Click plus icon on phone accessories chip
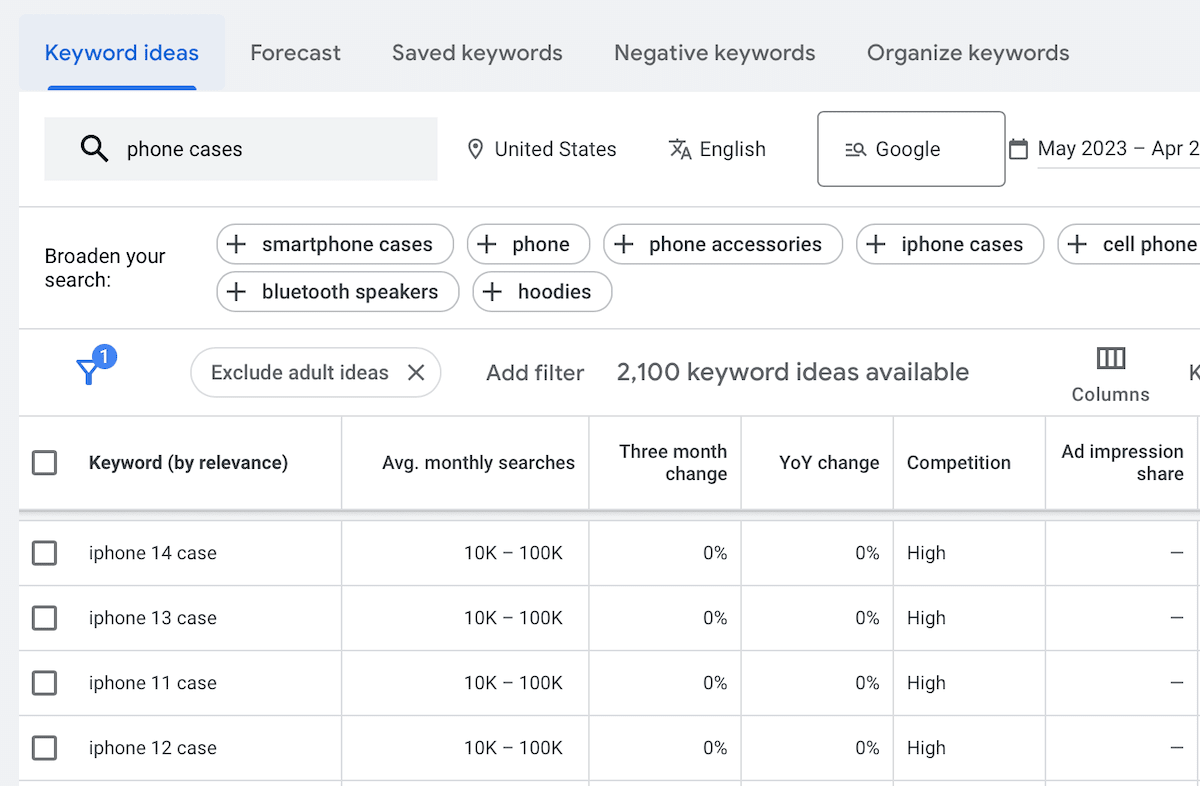 coord(623,244)
